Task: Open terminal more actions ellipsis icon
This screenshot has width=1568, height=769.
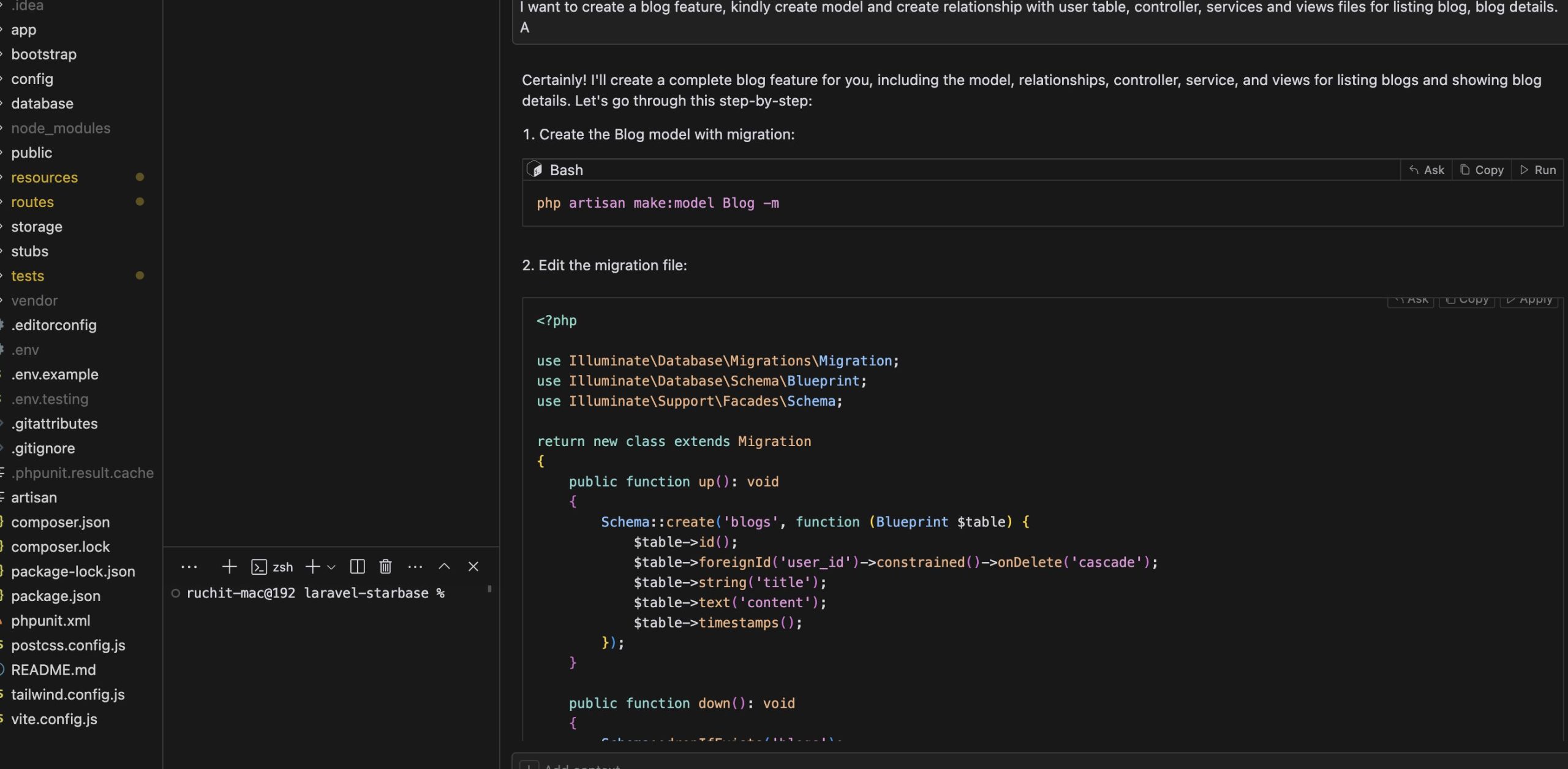Action: tap(416, 566)
